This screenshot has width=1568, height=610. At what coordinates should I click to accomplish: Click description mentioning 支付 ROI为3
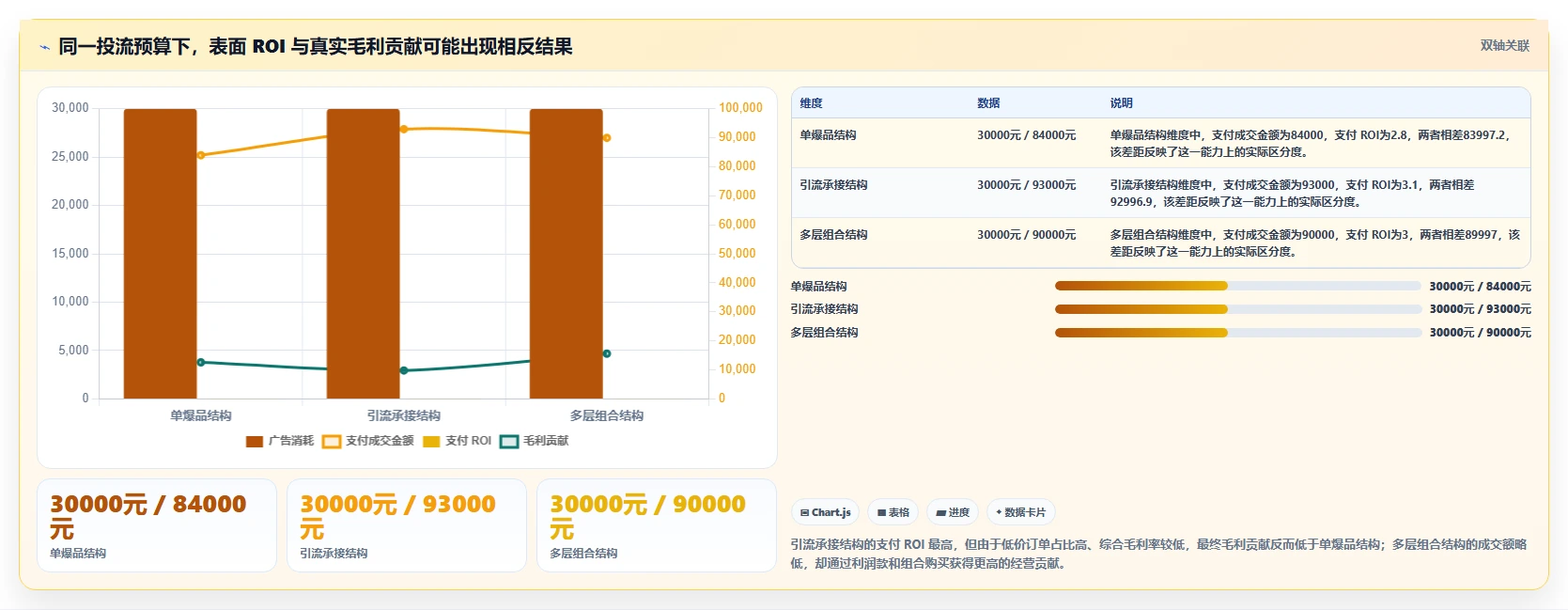(x=1314, y=242)
